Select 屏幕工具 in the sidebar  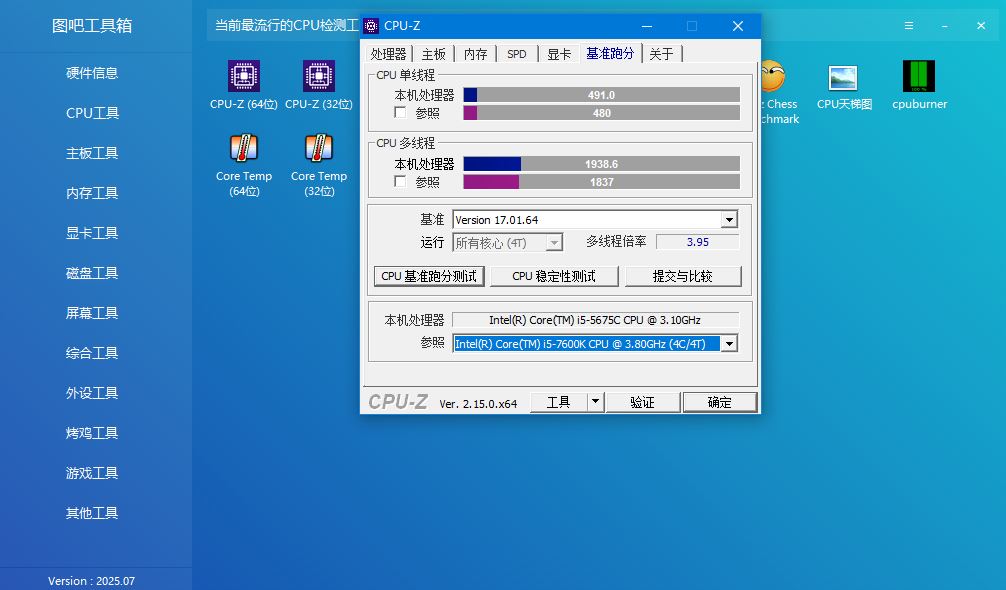[x=92, y=313]
